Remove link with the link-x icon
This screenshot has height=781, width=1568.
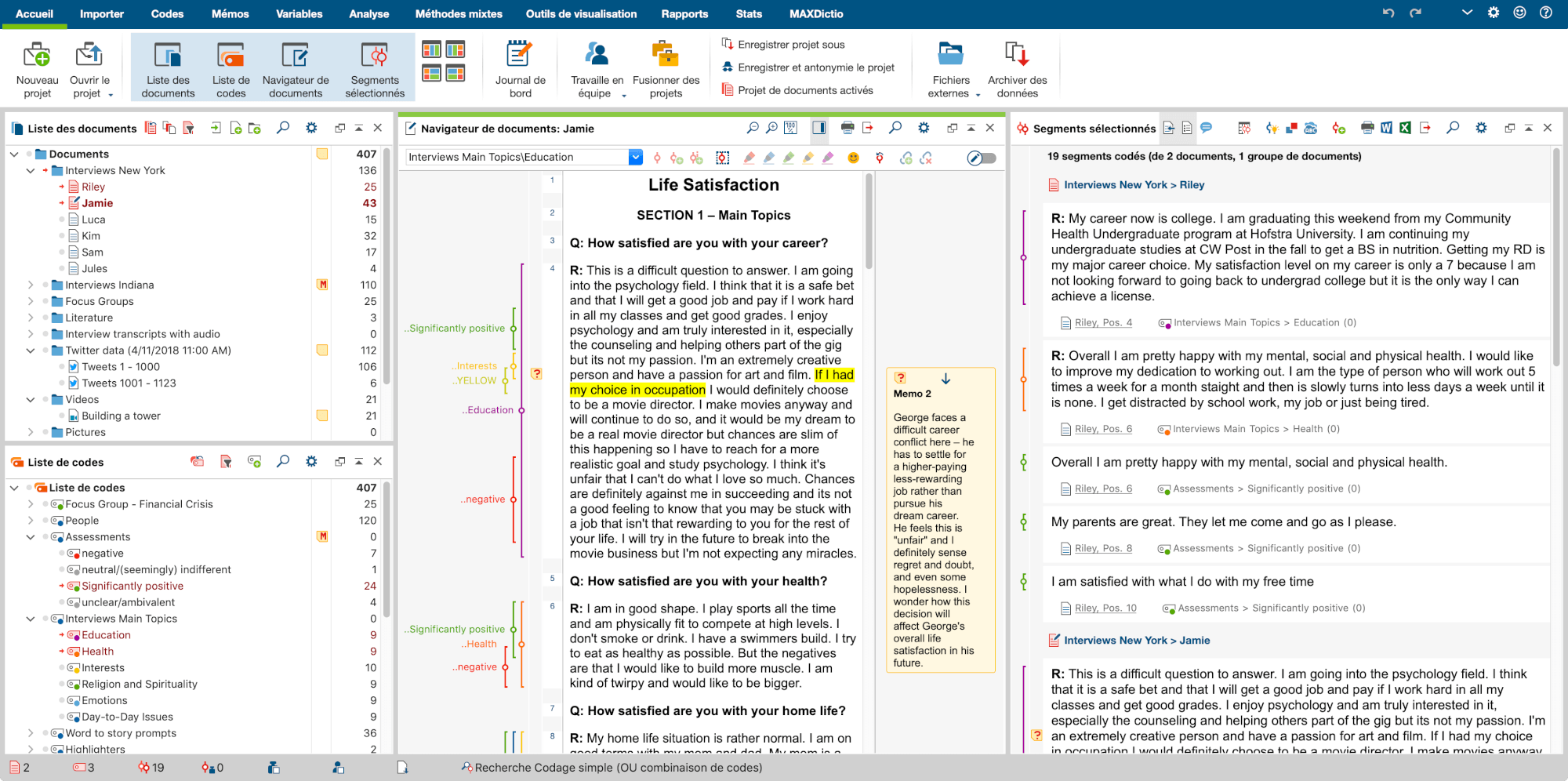[x=926, y=158]
